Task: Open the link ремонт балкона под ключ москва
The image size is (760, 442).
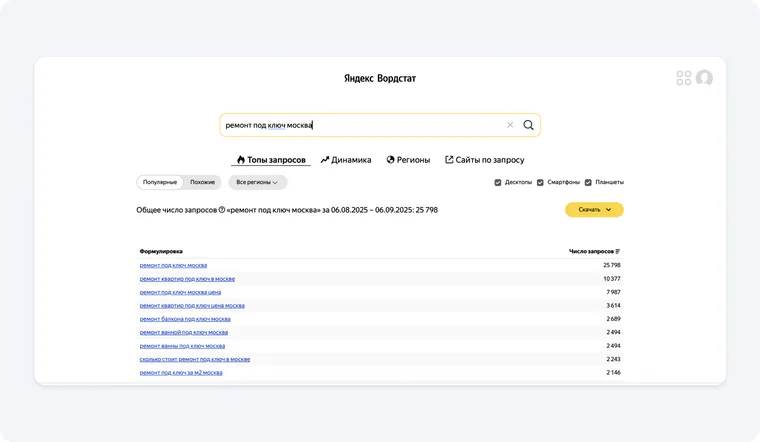Action: pyautogui.click(x=185, y=319)
